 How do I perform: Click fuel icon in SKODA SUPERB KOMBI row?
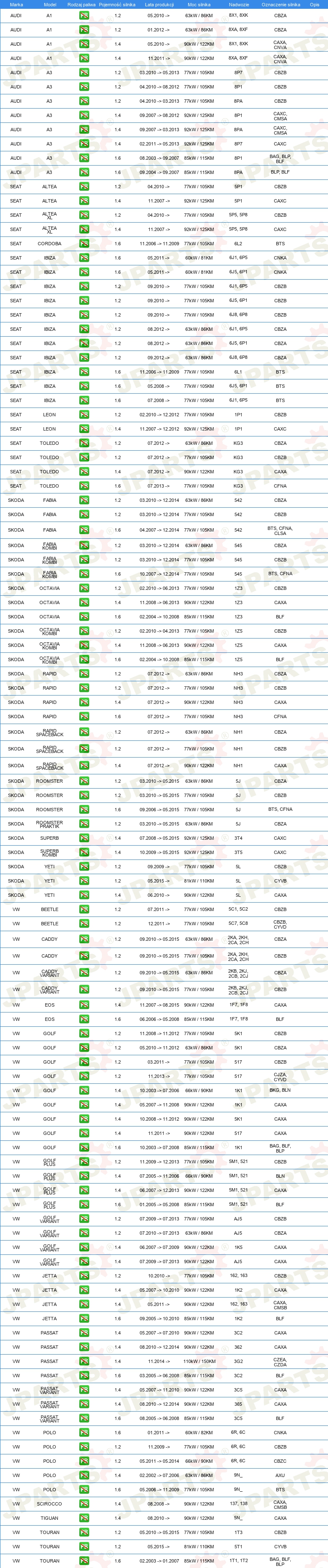84,852
